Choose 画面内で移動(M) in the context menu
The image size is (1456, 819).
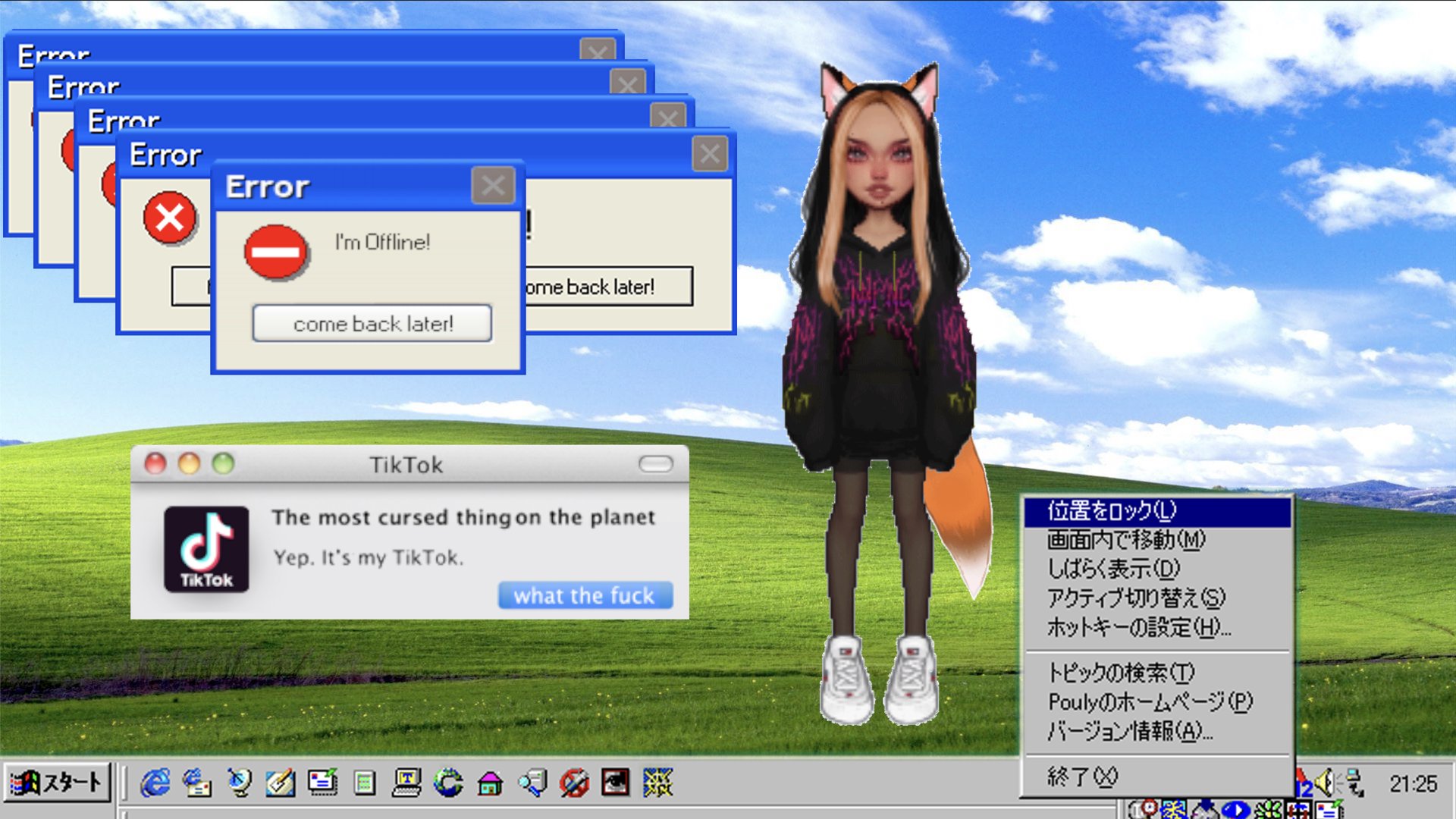[x=1157, y=540]
